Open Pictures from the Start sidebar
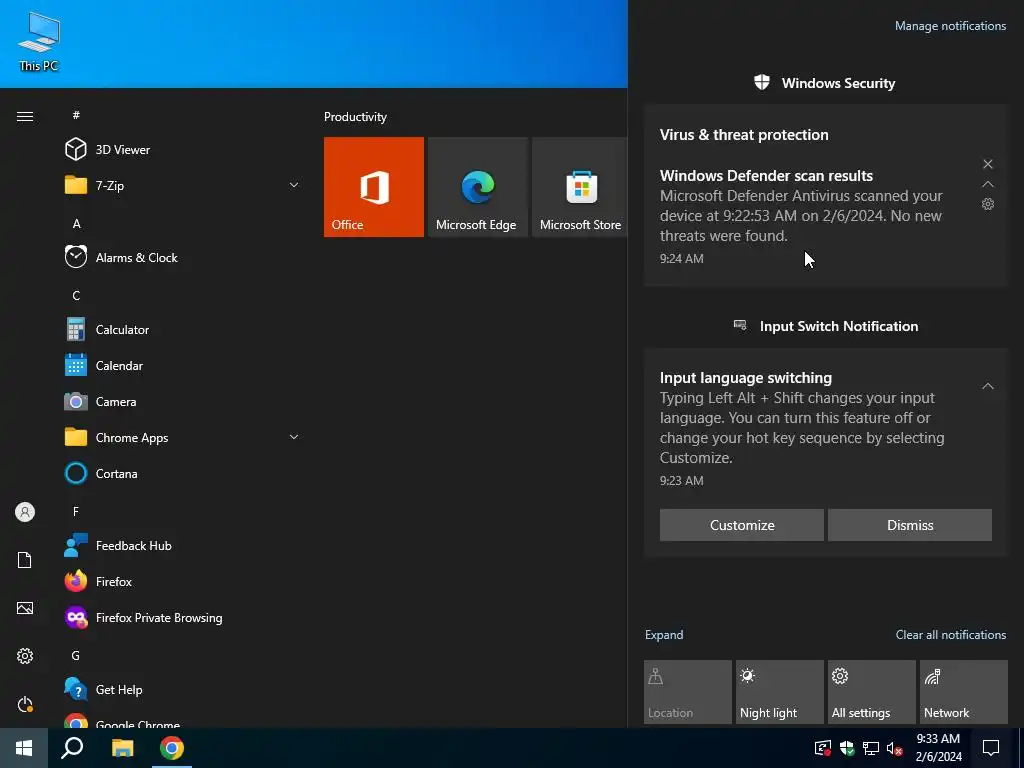Image resolution: width=1024 pixels, height=768 pixels. (x=25, y=609)
